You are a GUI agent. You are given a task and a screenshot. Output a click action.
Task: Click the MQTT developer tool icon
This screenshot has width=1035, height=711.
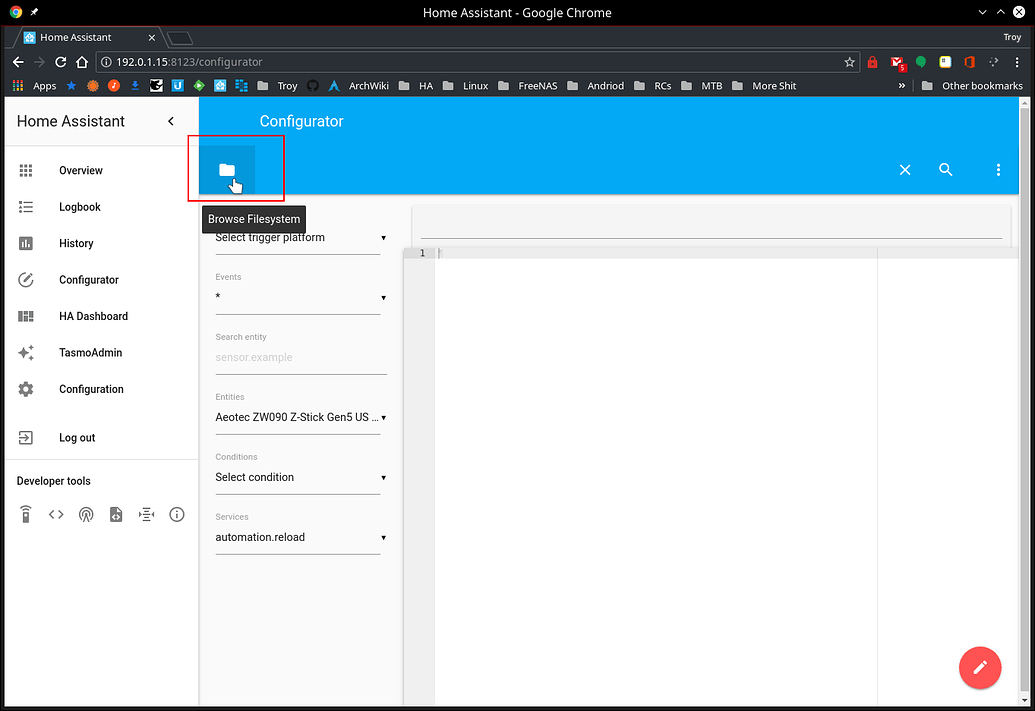[146, 514]
